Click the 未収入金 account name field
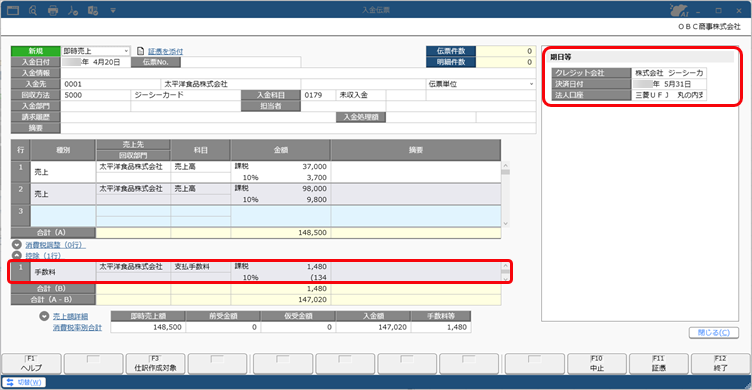 click(x=361, y=95)
